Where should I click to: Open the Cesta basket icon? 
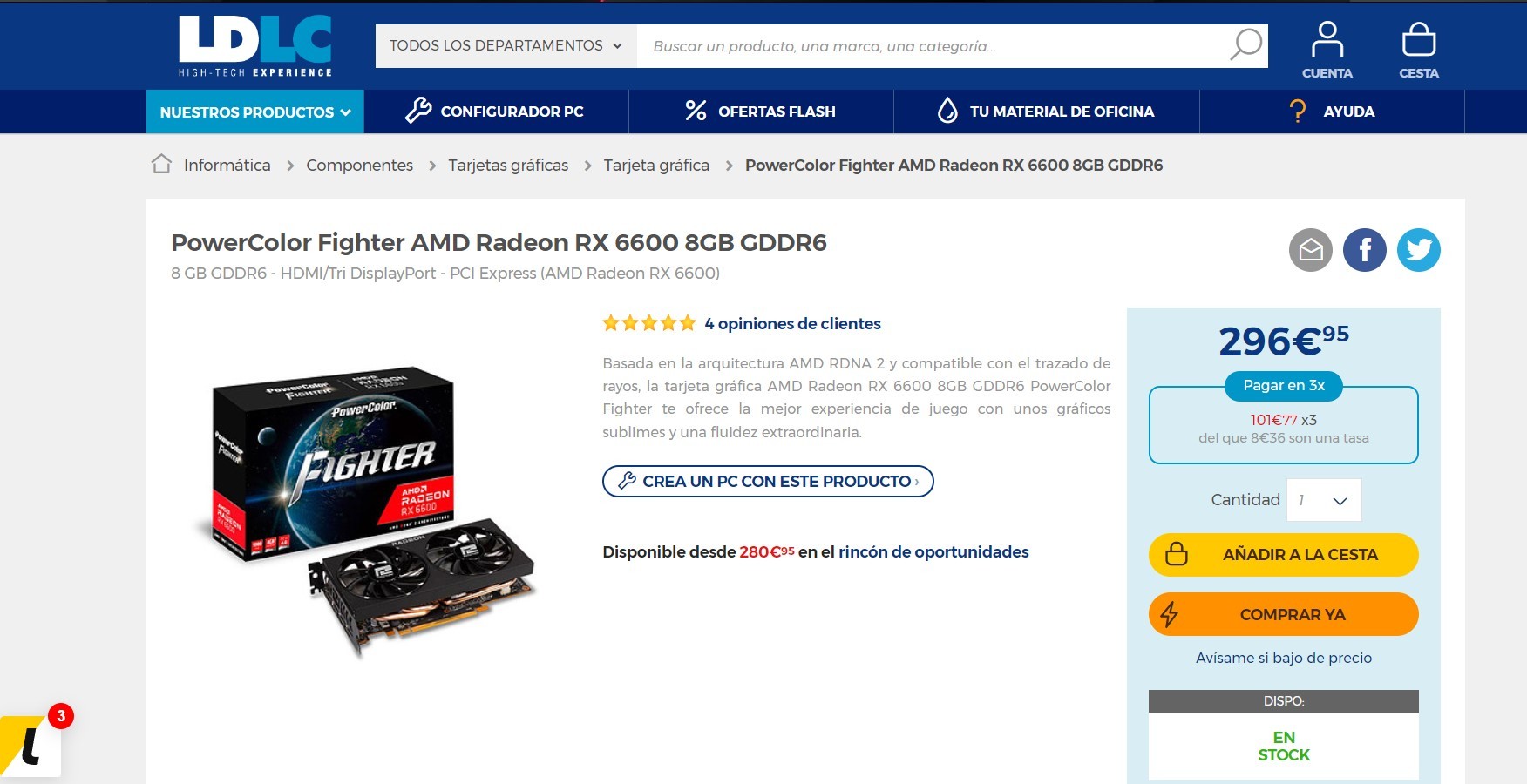(x=1418, y=50)
